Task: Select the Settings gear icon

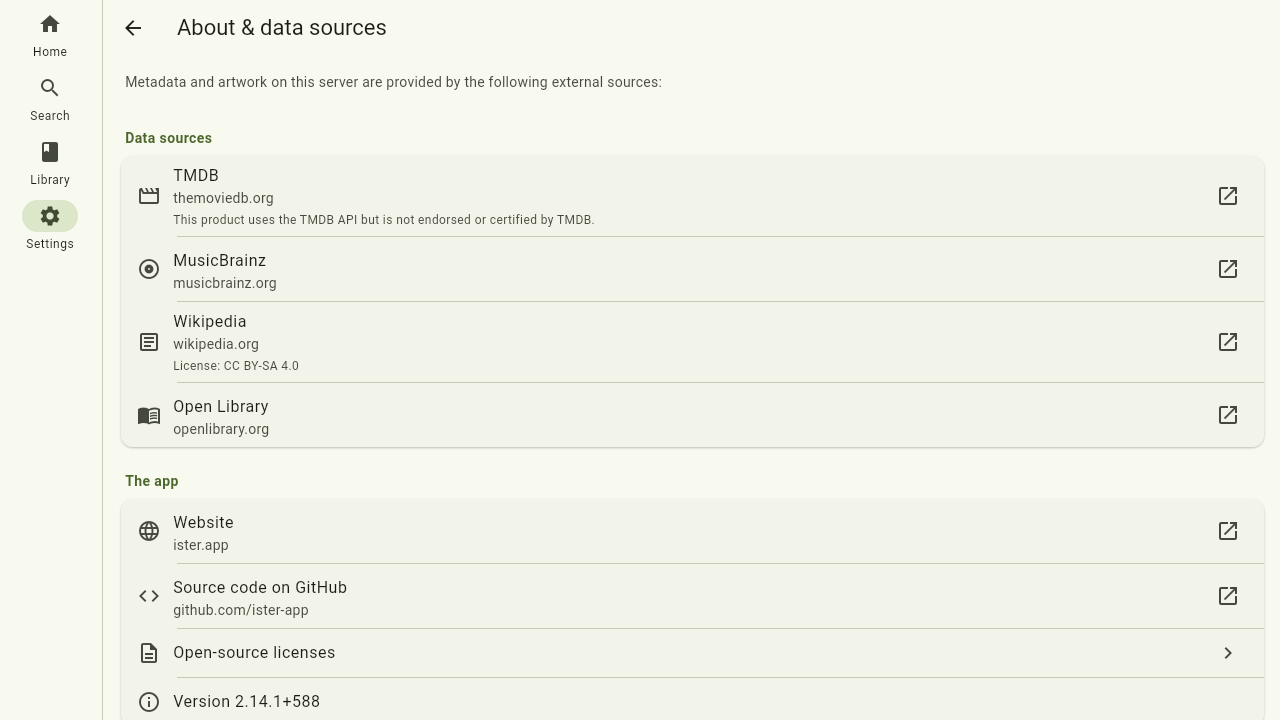Action: click(x=50, y=216)
